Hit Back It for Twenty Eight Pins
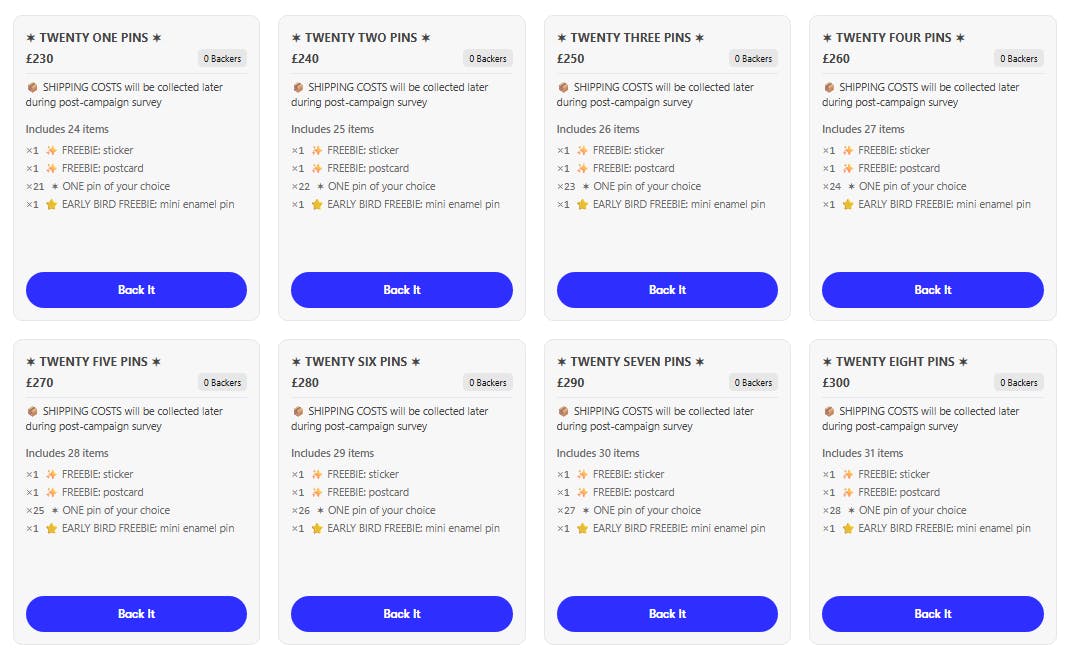The height and width of the screenshot is (655, 1070). tap(932, 614)
